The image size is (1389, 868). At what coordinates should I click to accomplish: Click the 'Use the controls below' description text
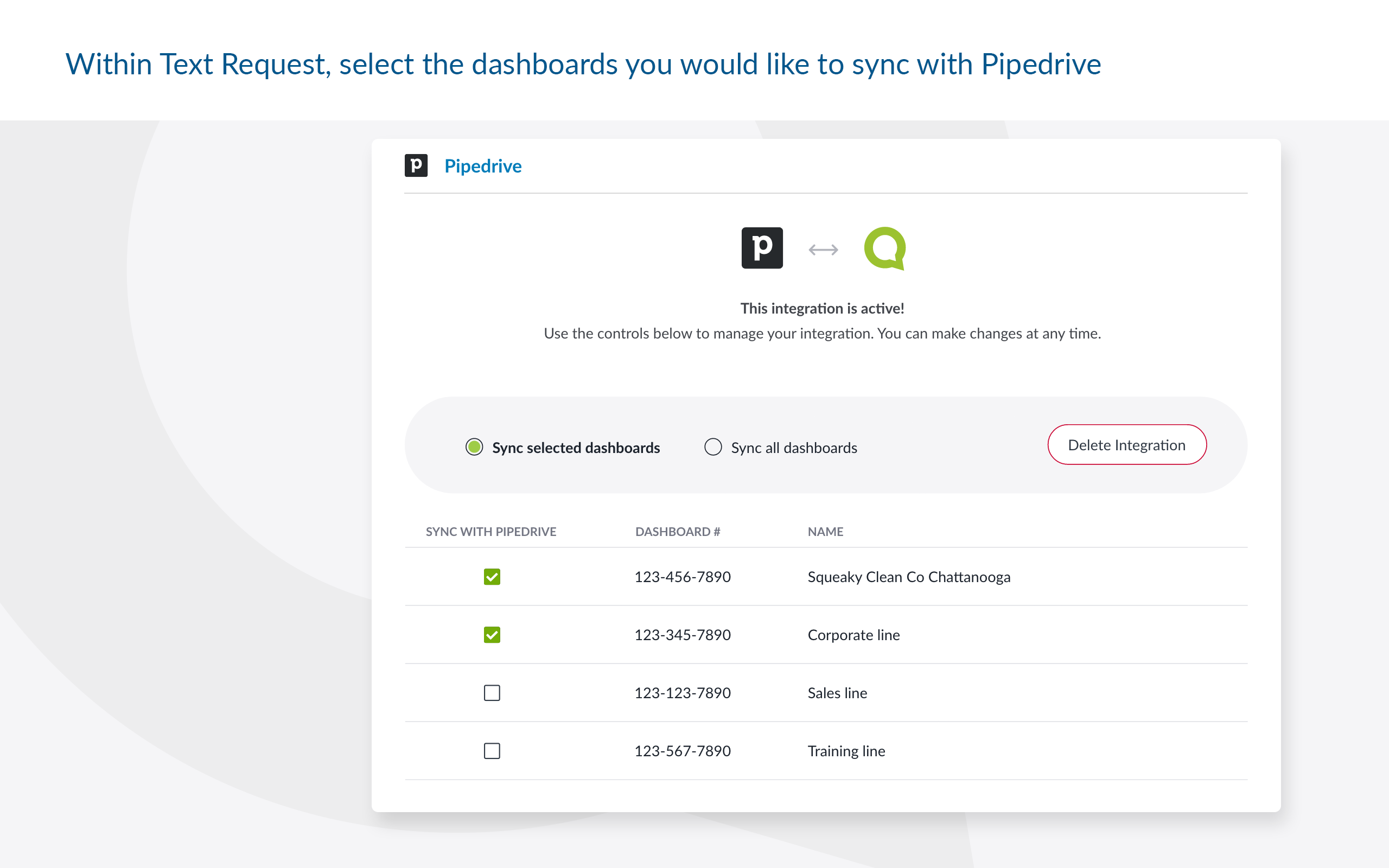point(822,334)
